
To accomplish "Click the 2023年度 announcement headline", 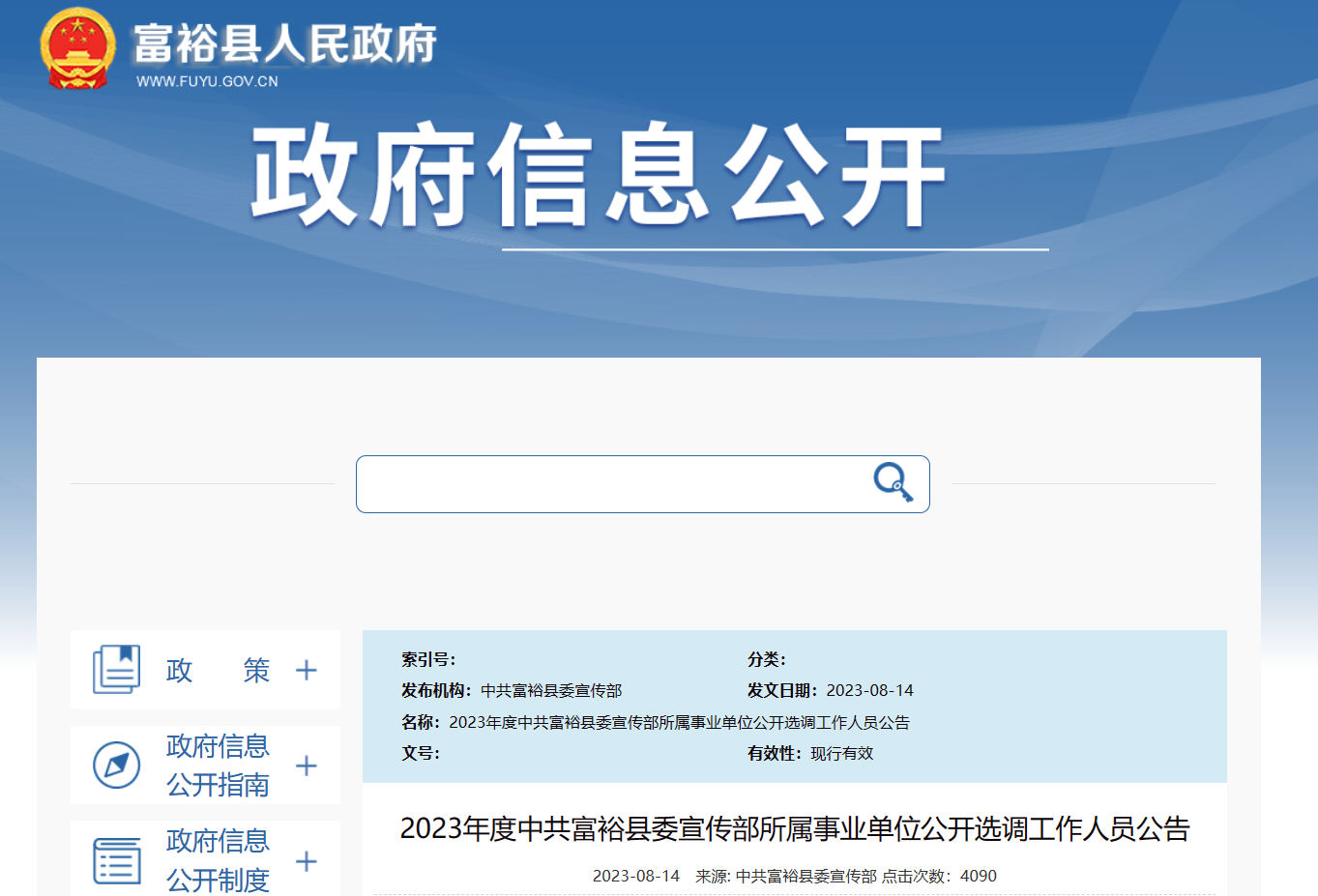I will [x=794, y=828].
